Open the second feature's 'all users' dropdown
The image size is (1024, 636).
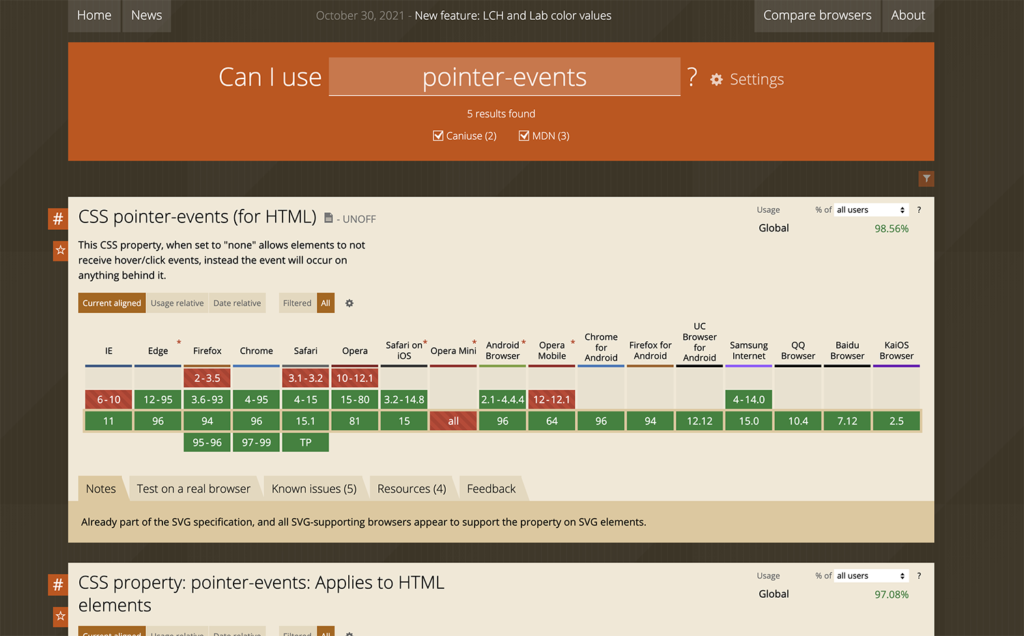[869, 576]
